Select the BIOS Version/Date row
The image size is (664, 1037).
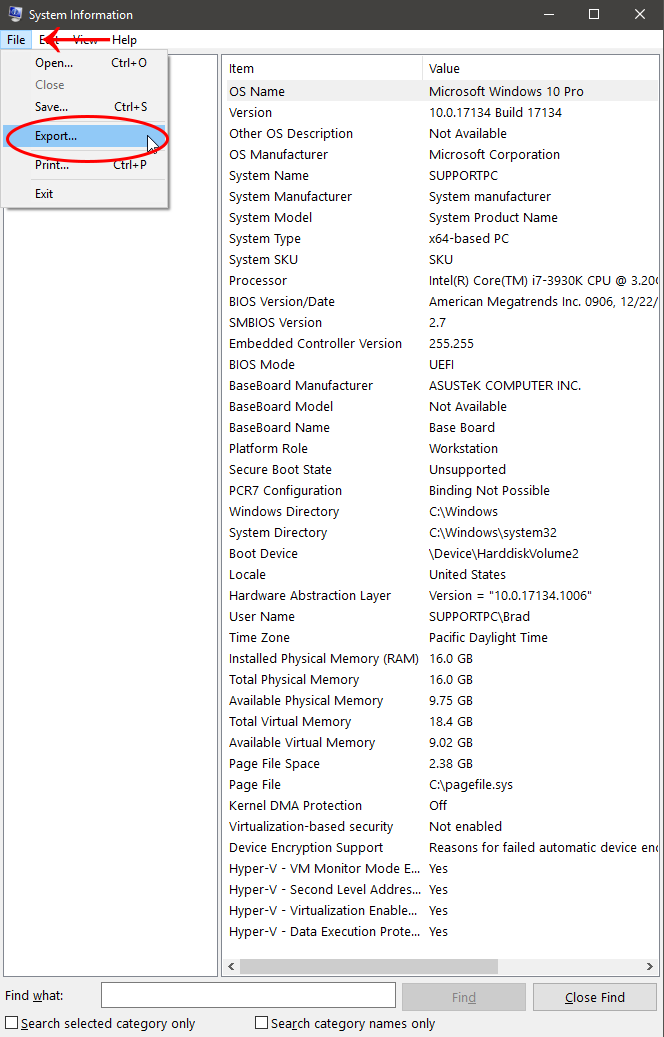(x=442, y=302)
